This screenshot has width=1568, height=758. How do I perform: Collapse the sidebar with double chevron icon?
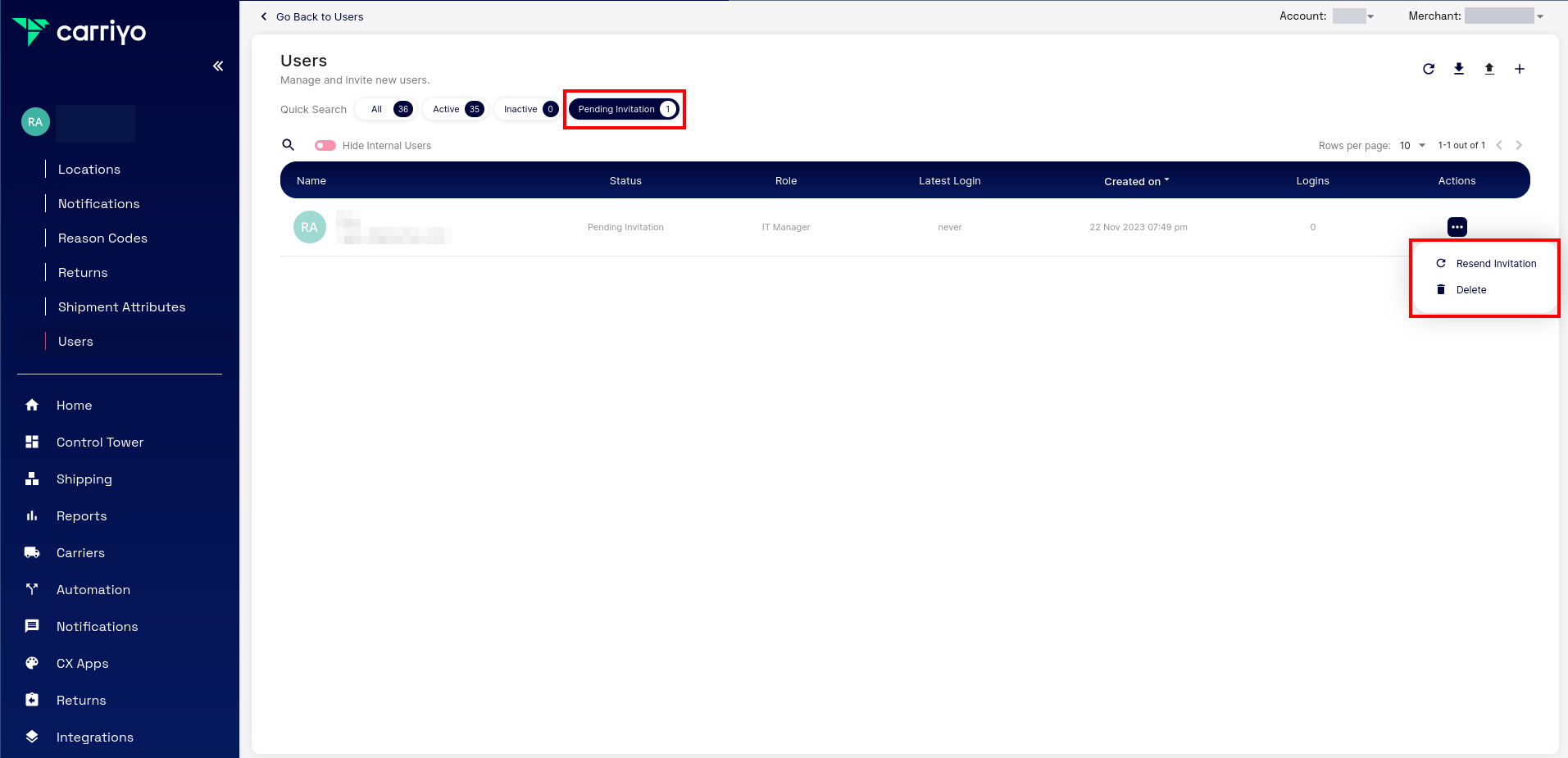coord(218,66)
